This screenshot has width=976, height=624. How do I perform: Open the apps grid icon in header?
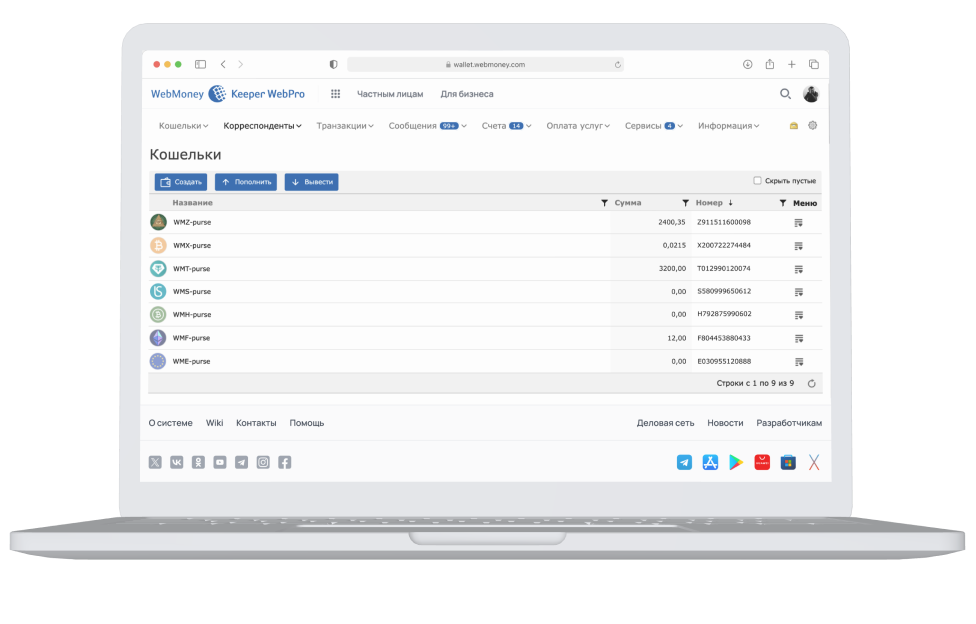pyautogui.click(x=335, y=94)
